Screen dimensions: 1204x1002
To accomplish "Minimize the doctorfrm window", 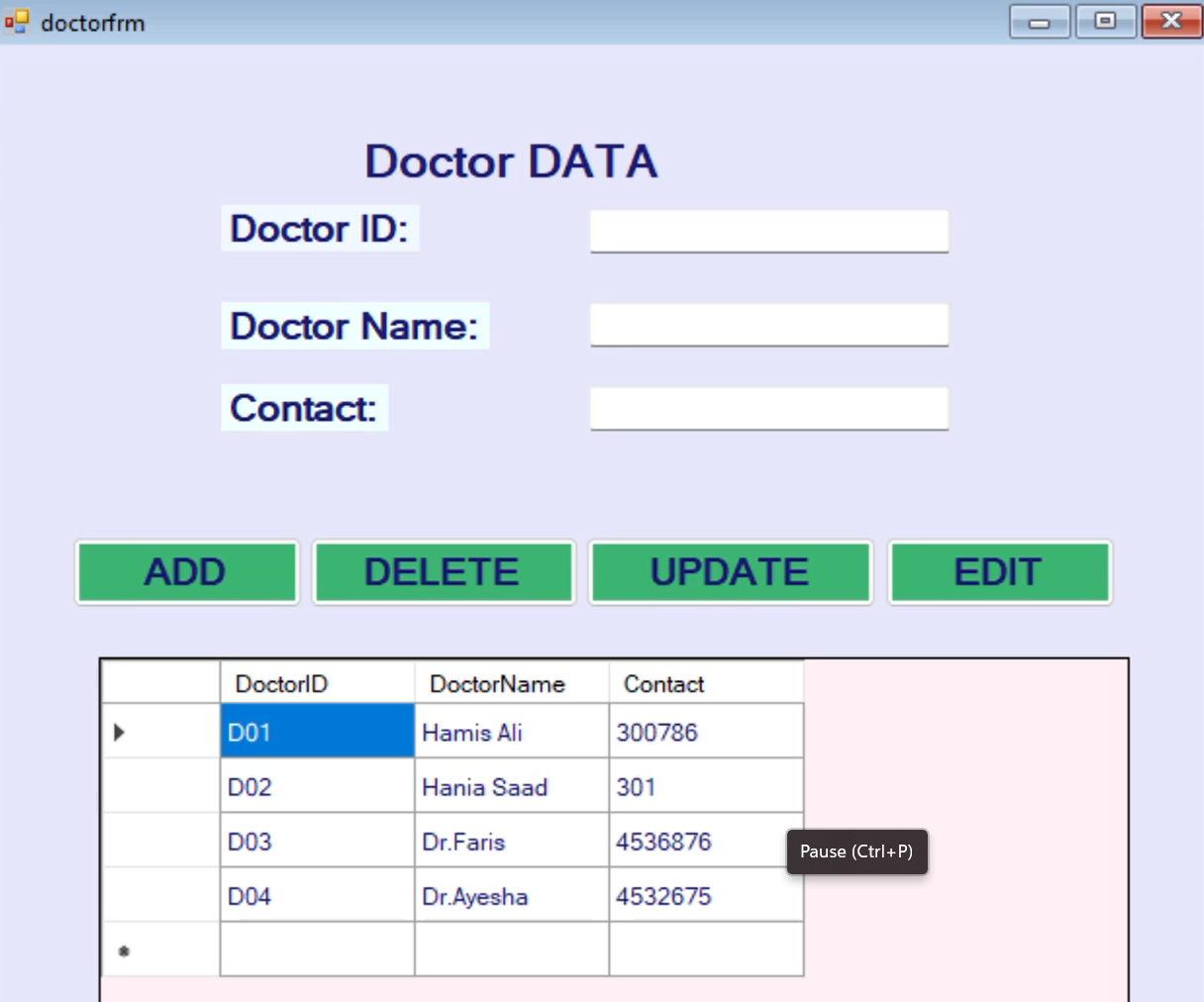I will click(x=1040, y=21).
